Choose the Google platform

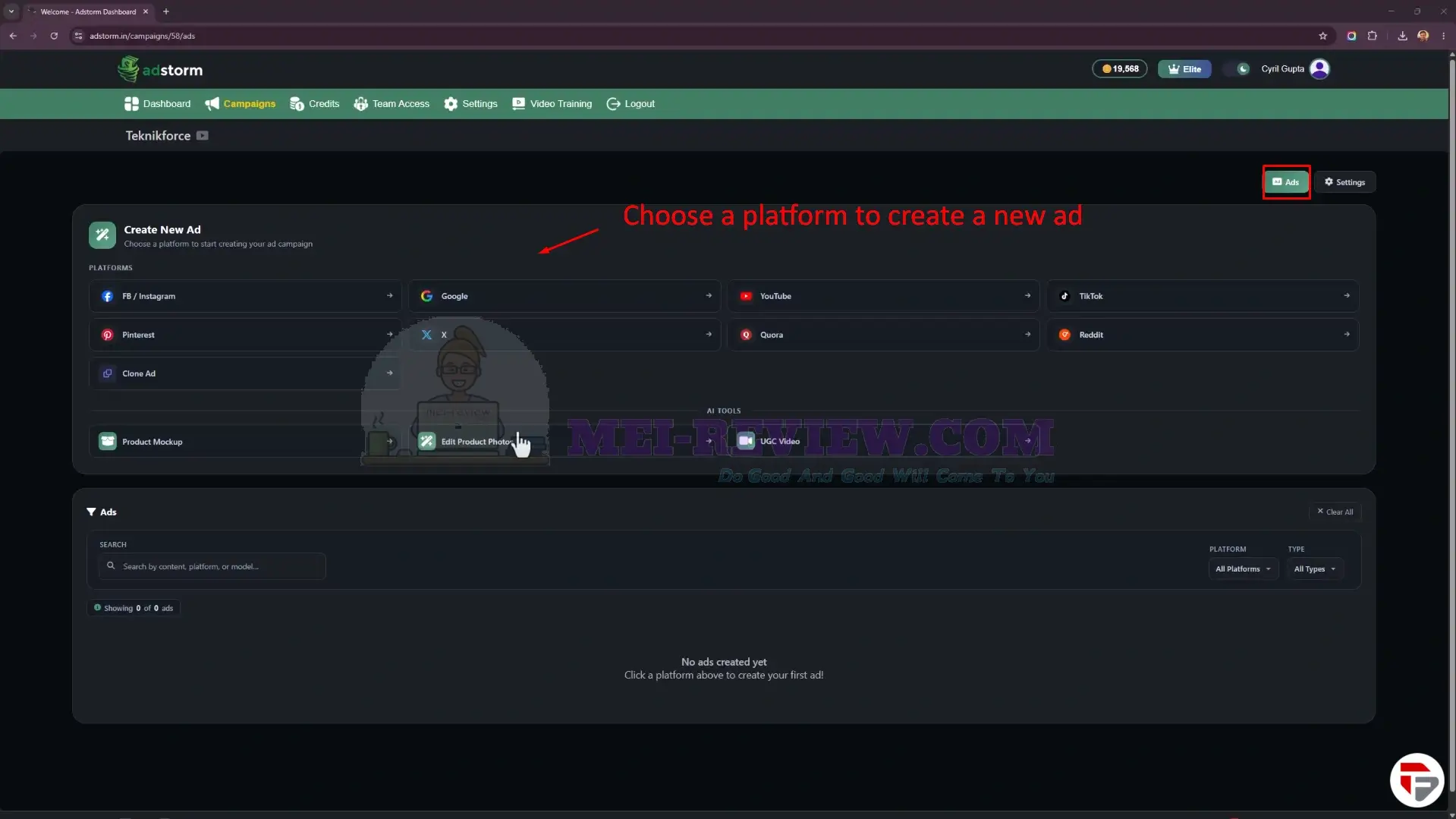(564, 296)
